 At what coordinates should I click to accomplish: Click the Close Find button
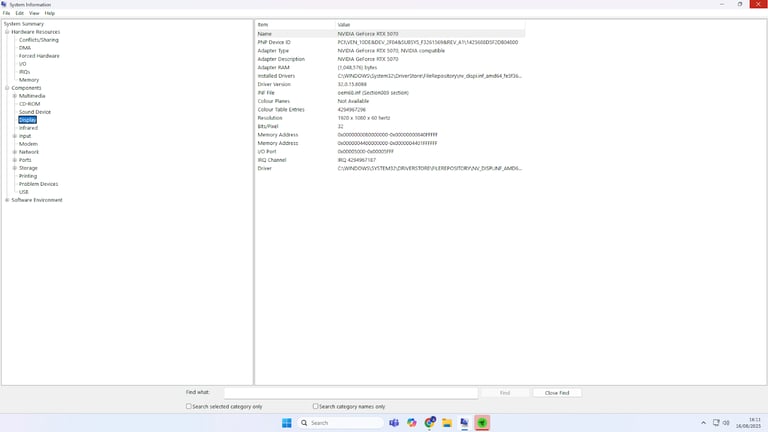click(x=557, y=393)
